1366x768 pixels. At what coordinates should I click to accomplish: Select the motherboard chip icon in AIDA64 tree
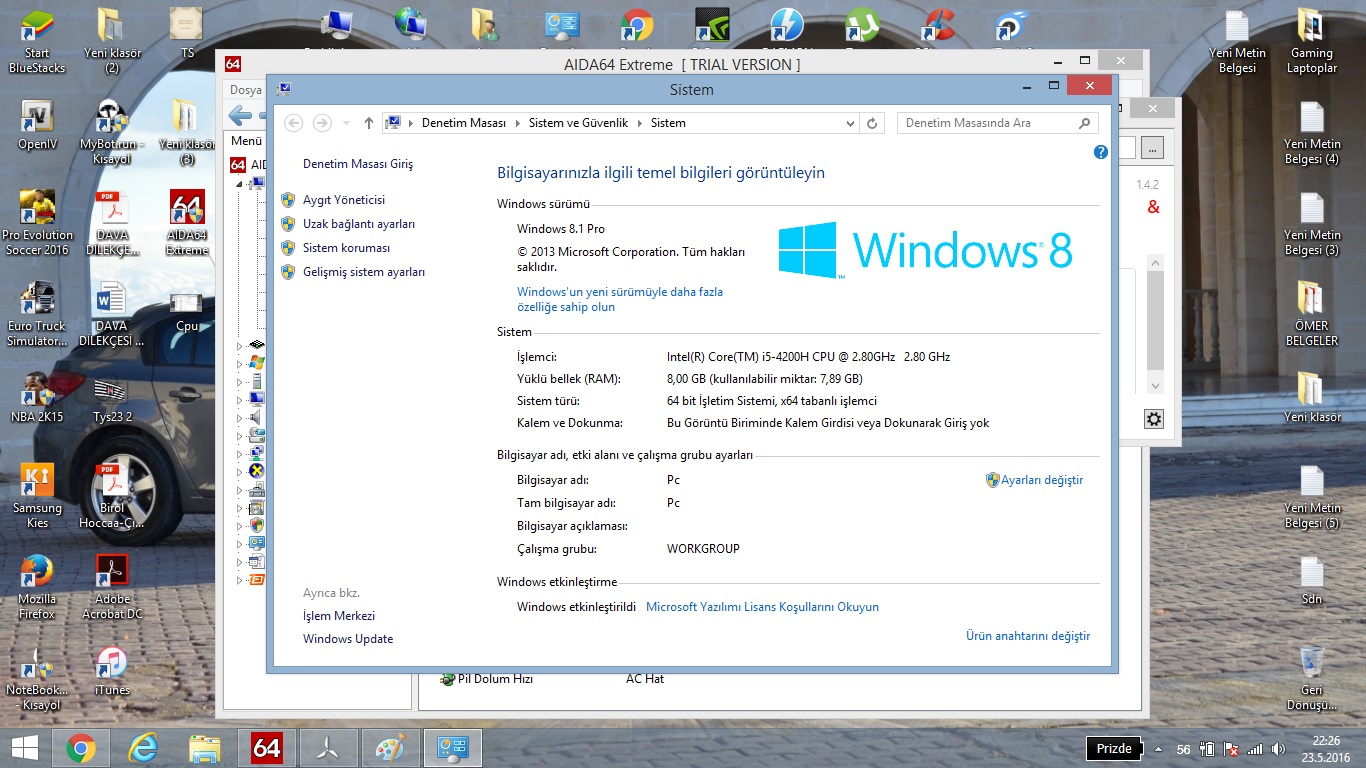[x=256, y=345]
